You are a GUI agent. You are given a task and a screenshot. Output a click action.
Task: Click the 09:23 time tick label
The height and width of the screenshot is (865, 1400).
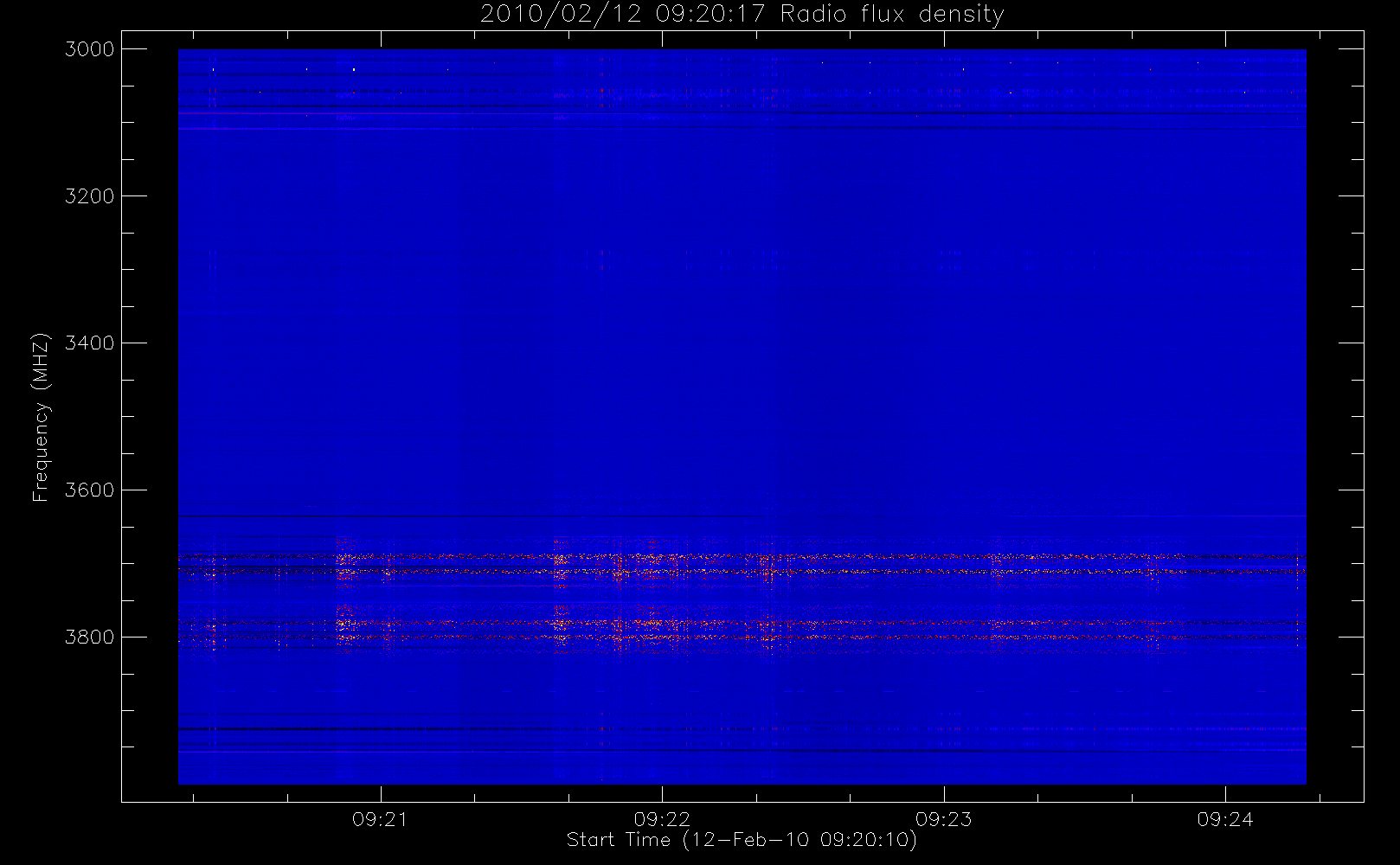[x=943, y=819]
